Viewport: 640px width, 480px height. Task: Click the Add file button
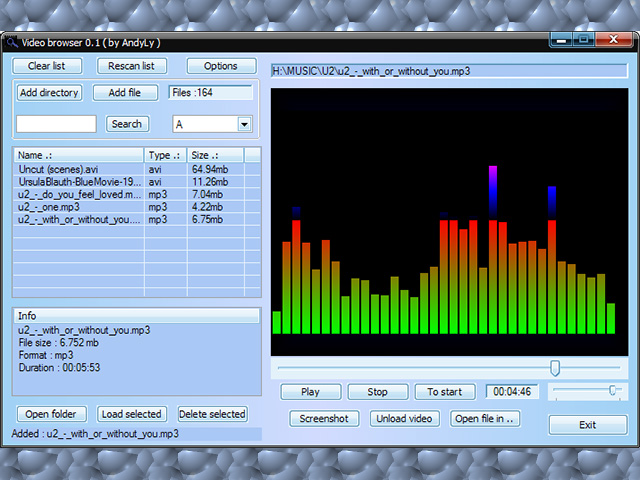coord(125,93)
